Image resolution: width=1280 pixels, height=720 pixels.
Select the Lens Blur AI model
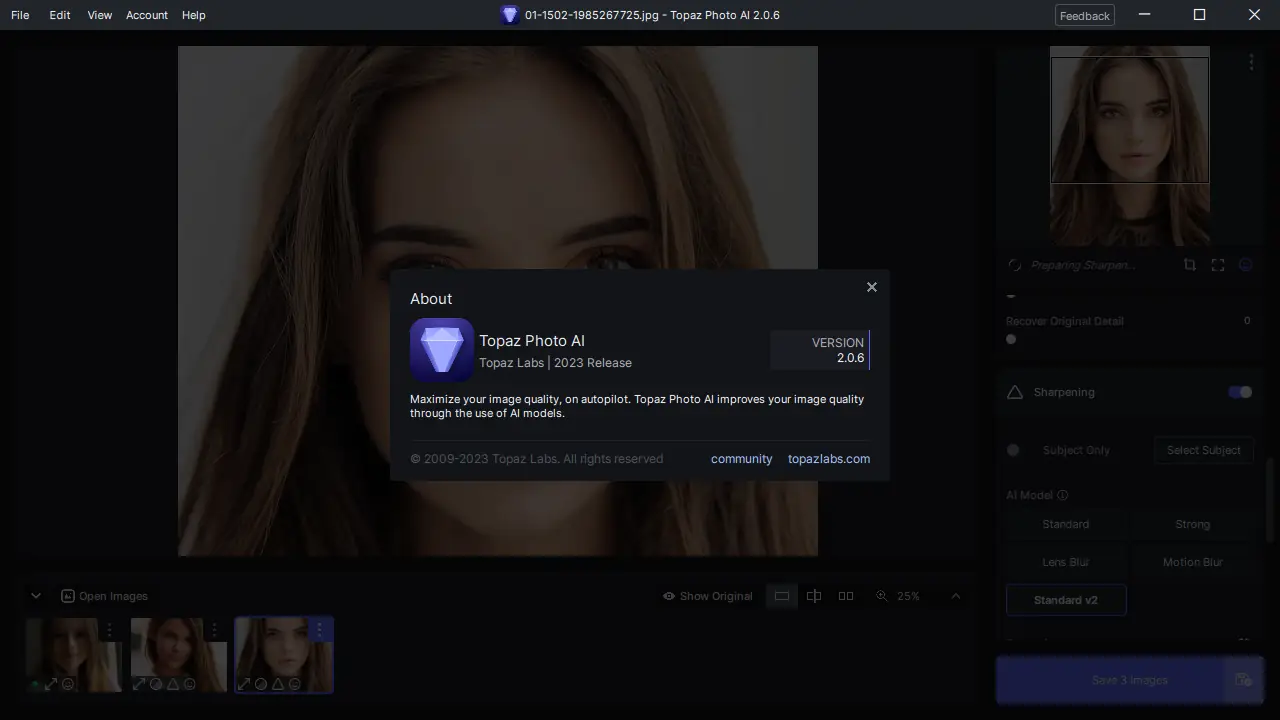pos(1066,562)
